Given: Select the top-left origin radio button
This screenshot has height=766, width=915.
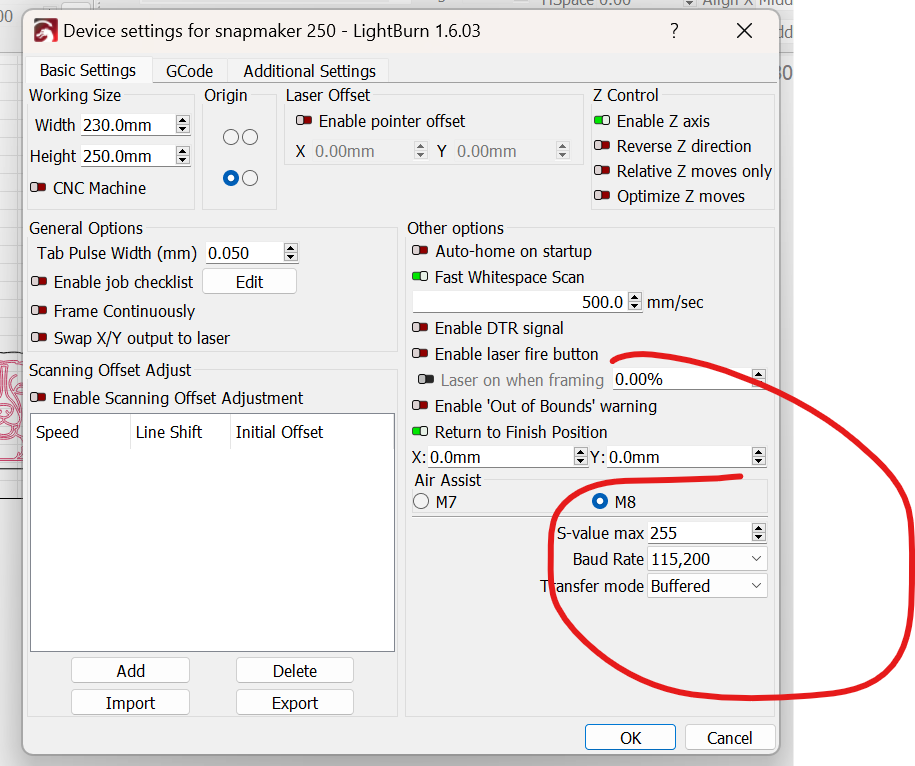Looking at the screenshot, I should pos(231,137).
